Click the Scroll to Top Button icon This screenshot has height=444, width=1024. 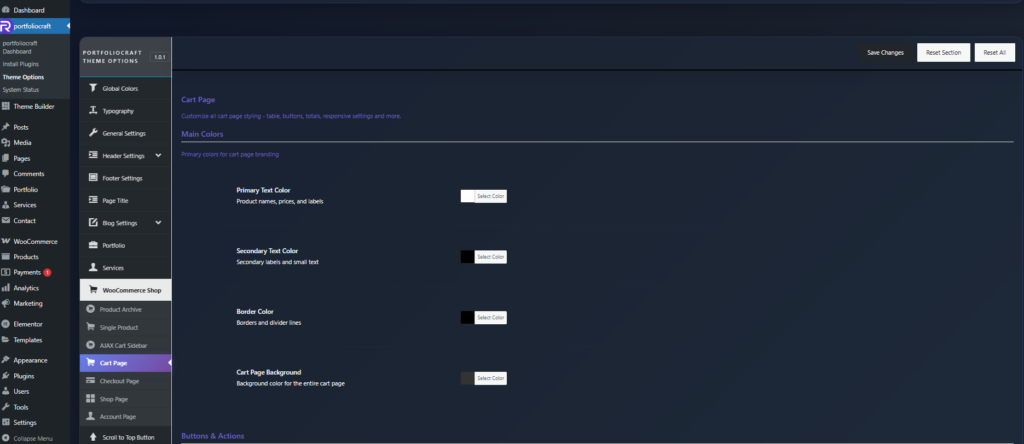pos(93,437)
